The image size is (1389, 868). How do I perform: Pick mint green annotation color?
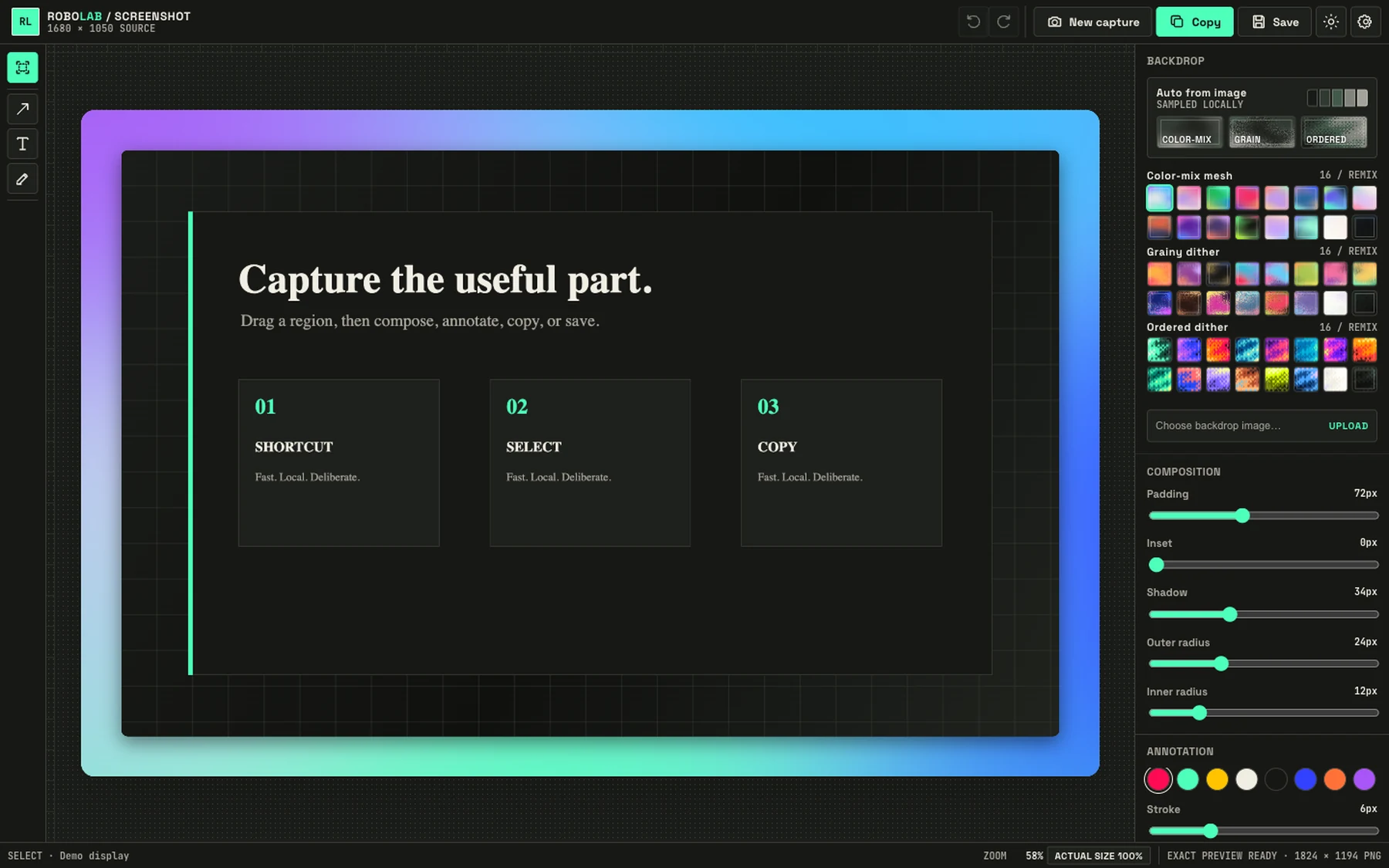coord(1188,779)
